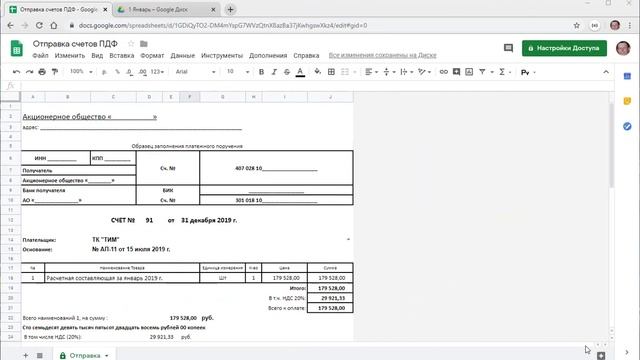Viewport: 640px width, 360px height.
Task: Apply strikethrough formatting
Action: [287, 72]
